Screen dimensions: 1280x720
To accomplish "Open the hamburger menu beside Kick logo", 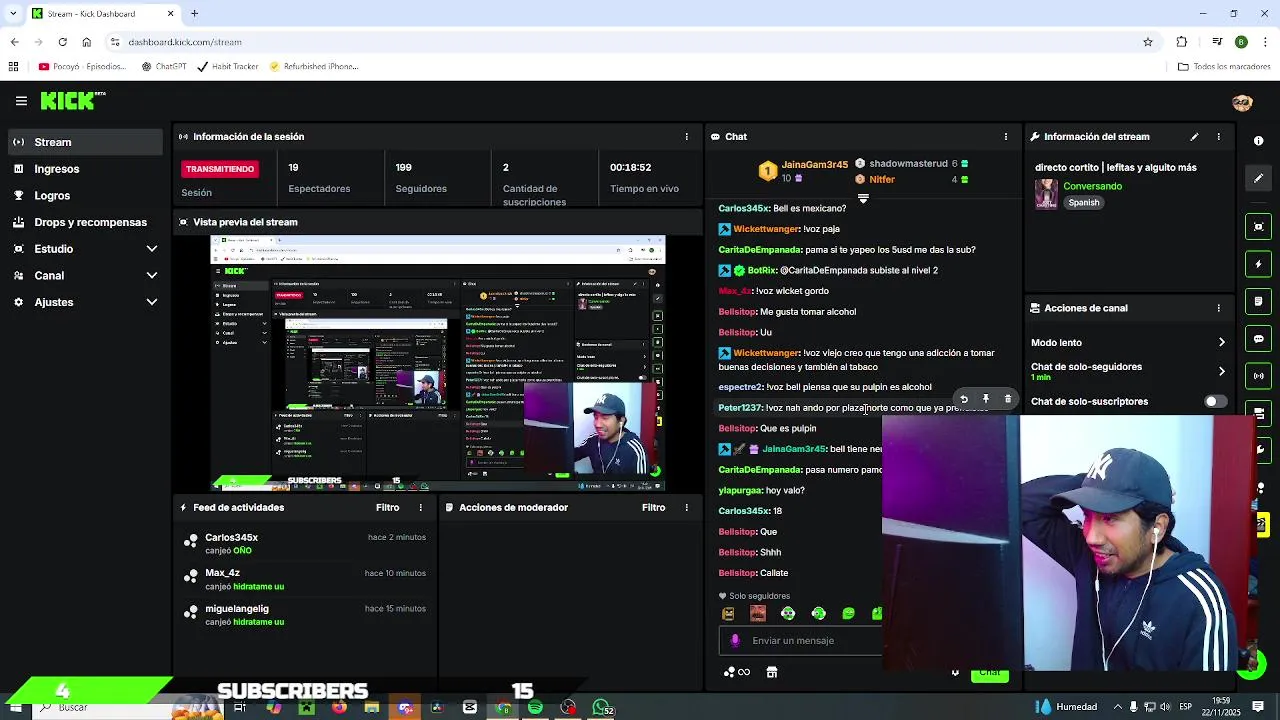I will [21, 101].
